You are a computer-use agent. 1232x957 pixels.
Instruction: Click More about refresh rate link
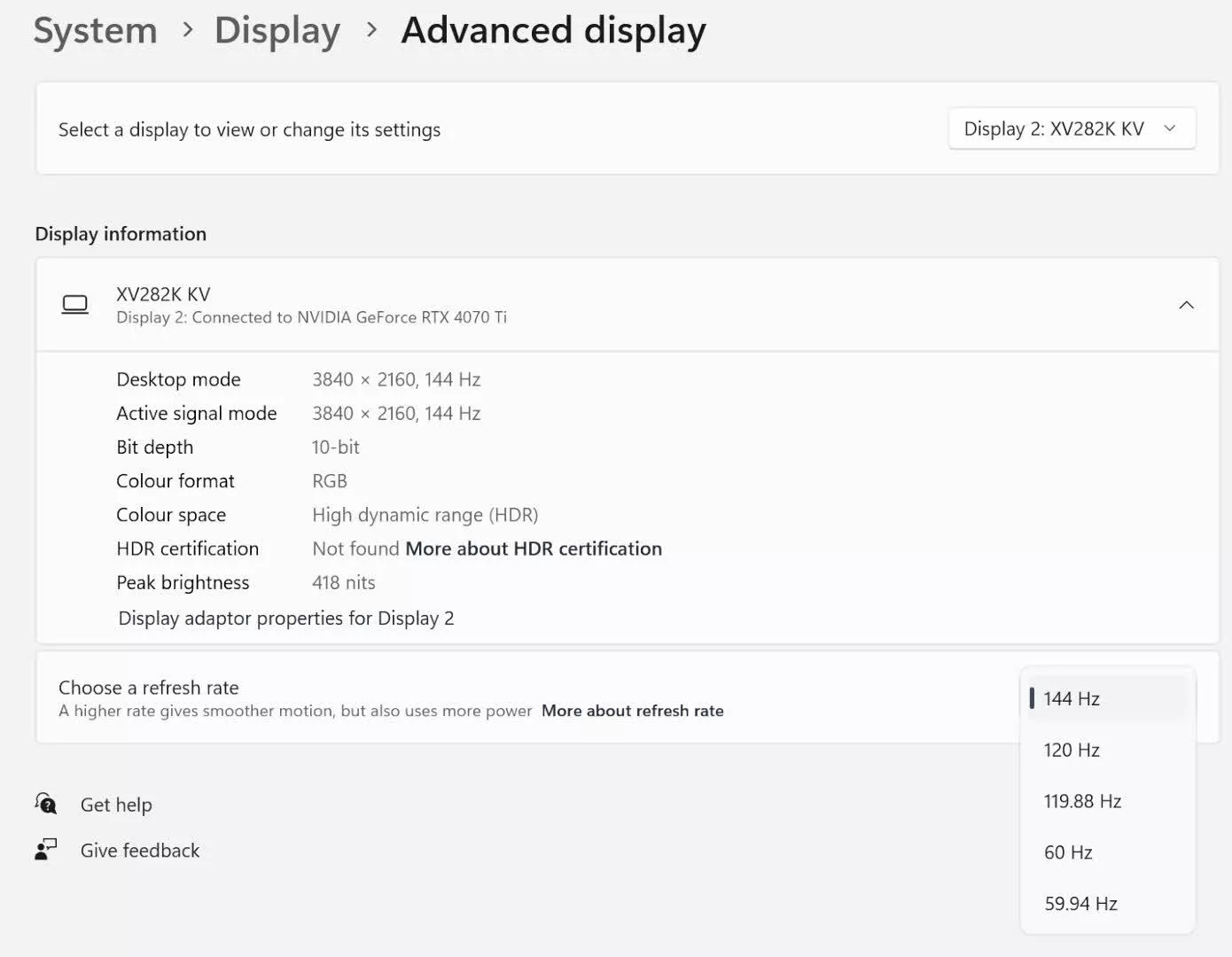point(632,711)
